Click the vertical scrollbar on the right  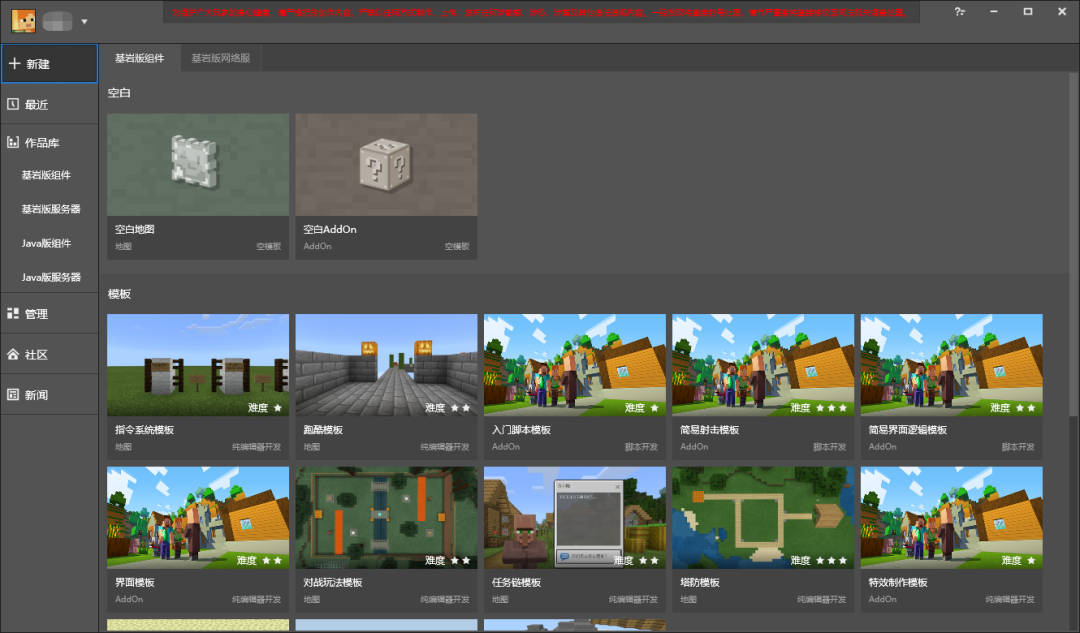(x=1074, y=245)
